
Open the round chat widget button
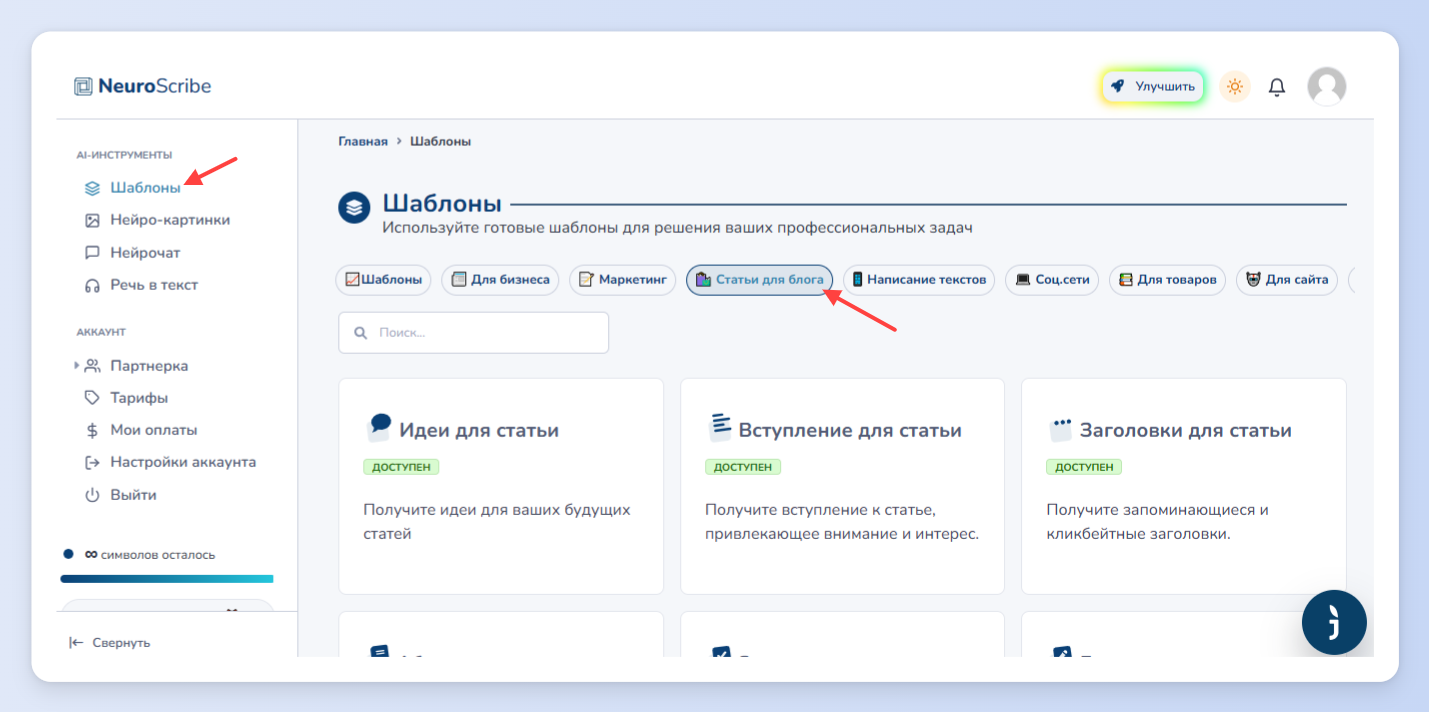click(x=1334, y=623)
